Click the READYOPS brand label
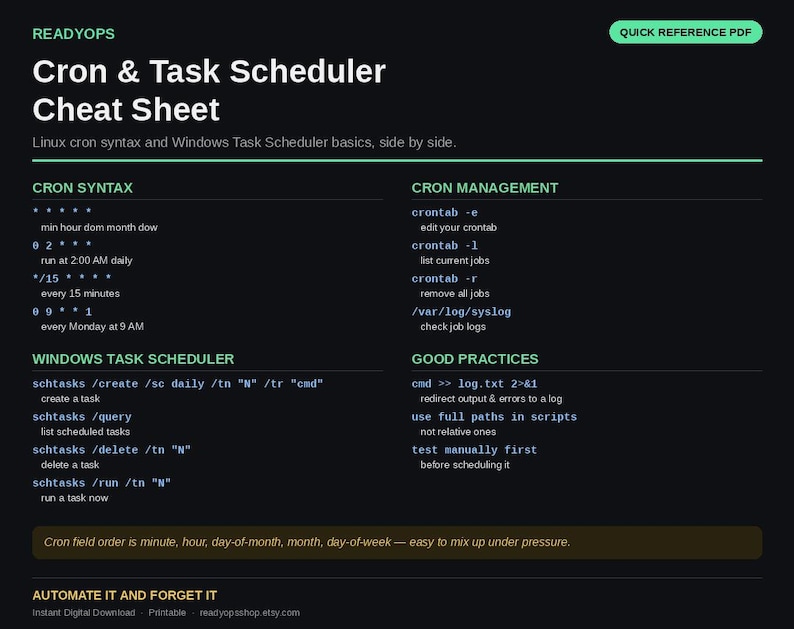 point(73,34)
